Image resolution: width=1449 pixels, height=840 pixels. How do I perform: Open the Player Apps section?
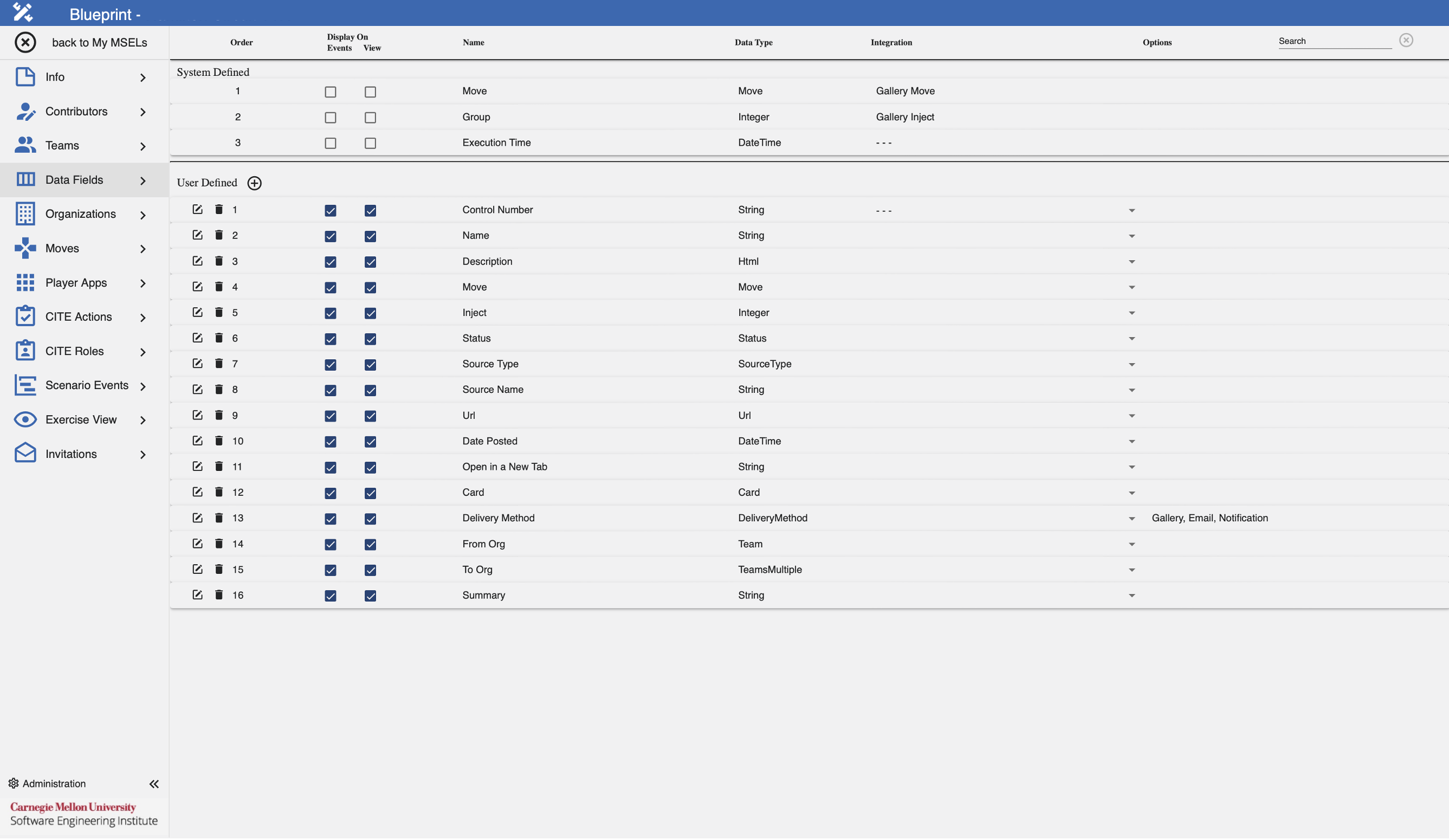tap(76, 282)
